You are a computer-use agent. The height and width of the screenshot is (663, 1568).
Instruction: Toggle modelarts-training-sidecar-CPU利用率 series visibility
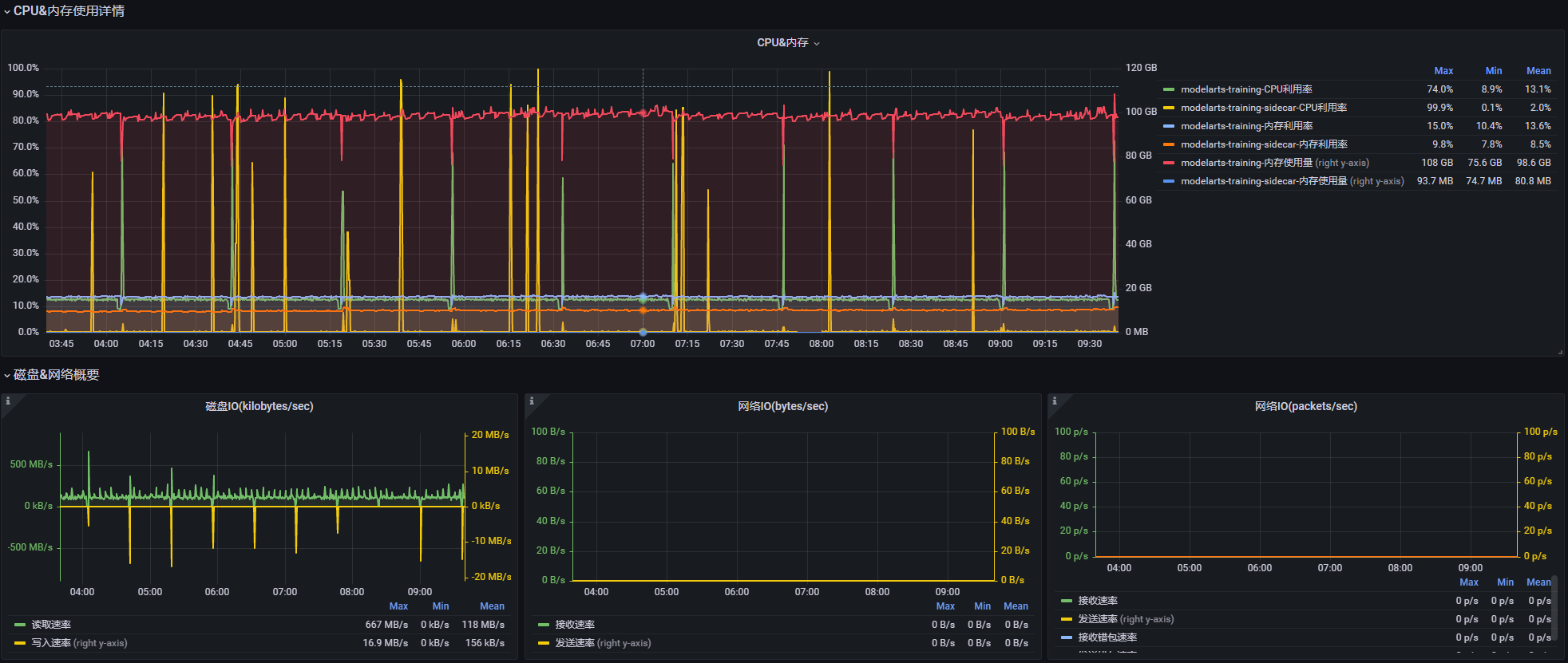point(1264,108)
